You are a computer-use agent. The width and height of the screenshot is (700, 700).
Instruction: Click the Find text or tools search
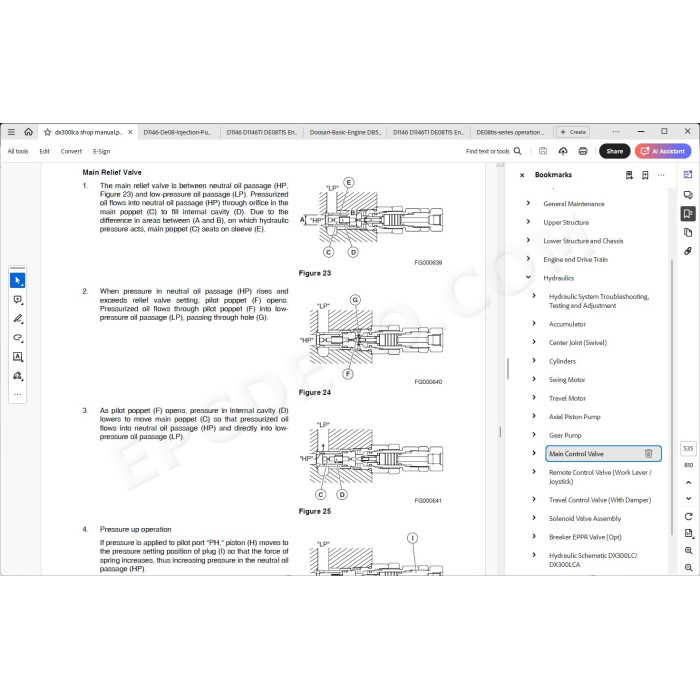click(x=493, y=151)
